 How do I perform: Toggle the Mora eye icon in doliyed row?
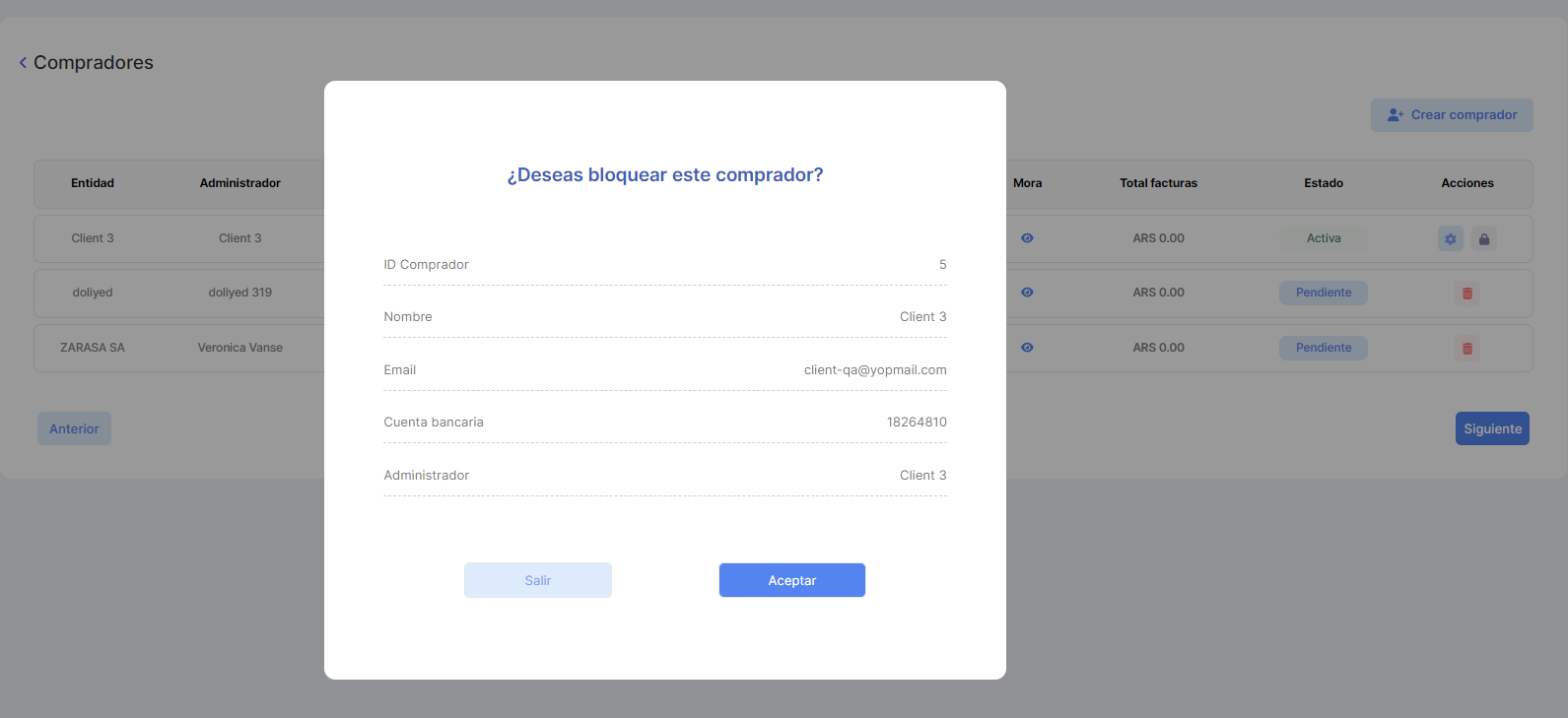tap(1027, 293)
